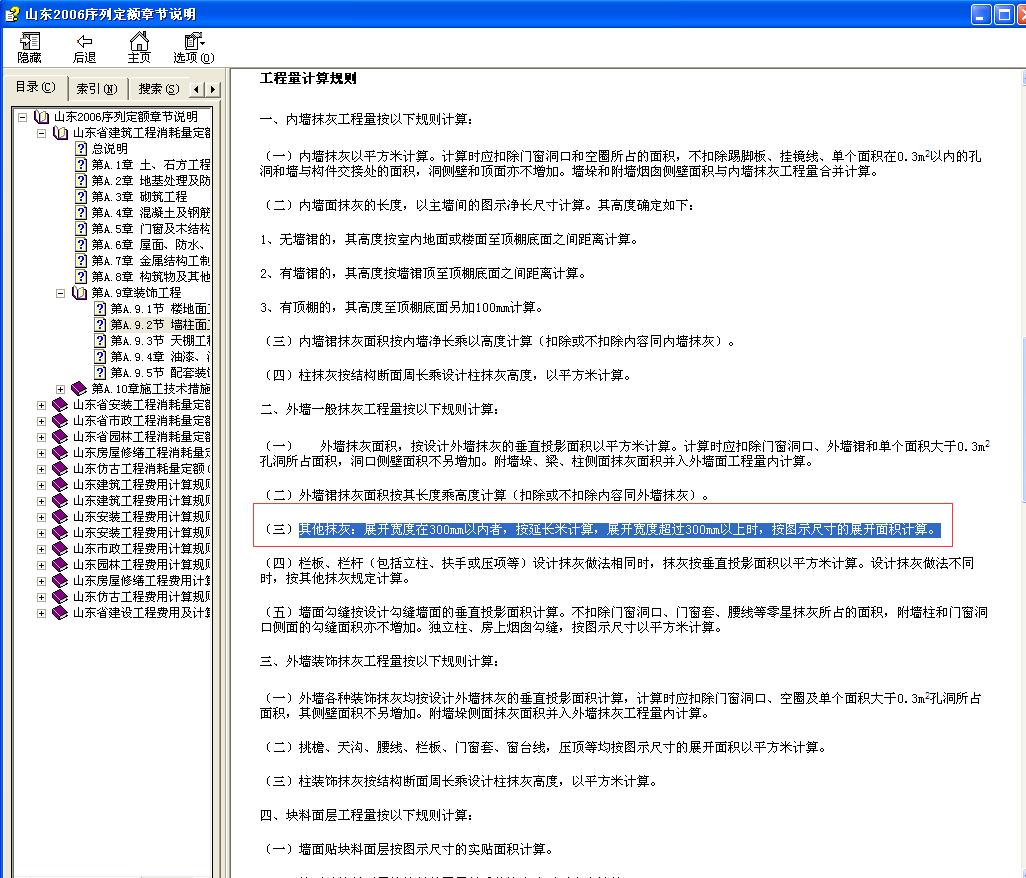Click the open-book icon of 第A.9章装饰工程
Image resolution: width=1026 pixels, height=878 pixels.
tap(79, 292)
